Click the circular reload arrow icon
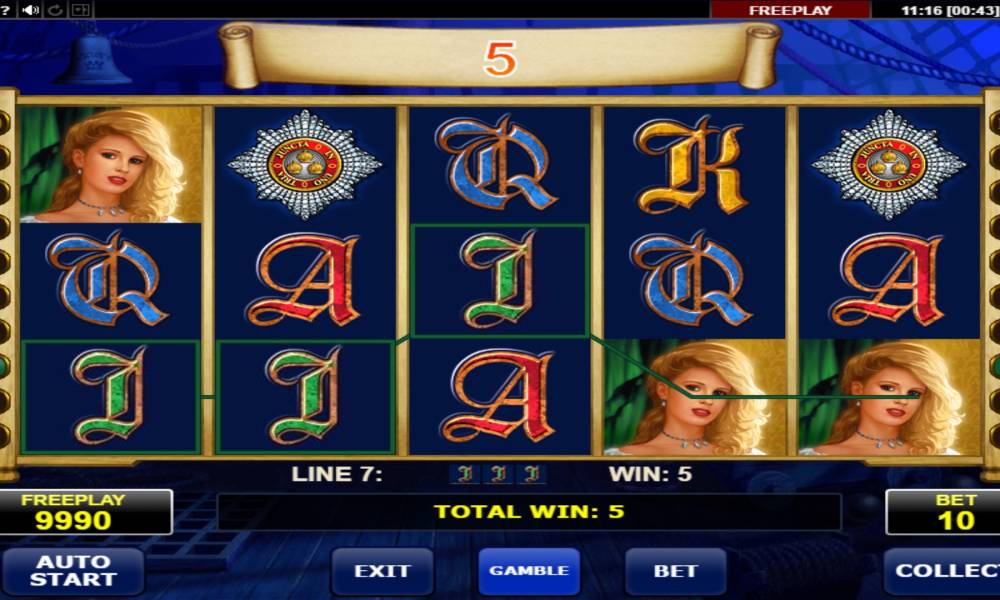The height and width of the screenshot is (600, 1000). [55, 10]
